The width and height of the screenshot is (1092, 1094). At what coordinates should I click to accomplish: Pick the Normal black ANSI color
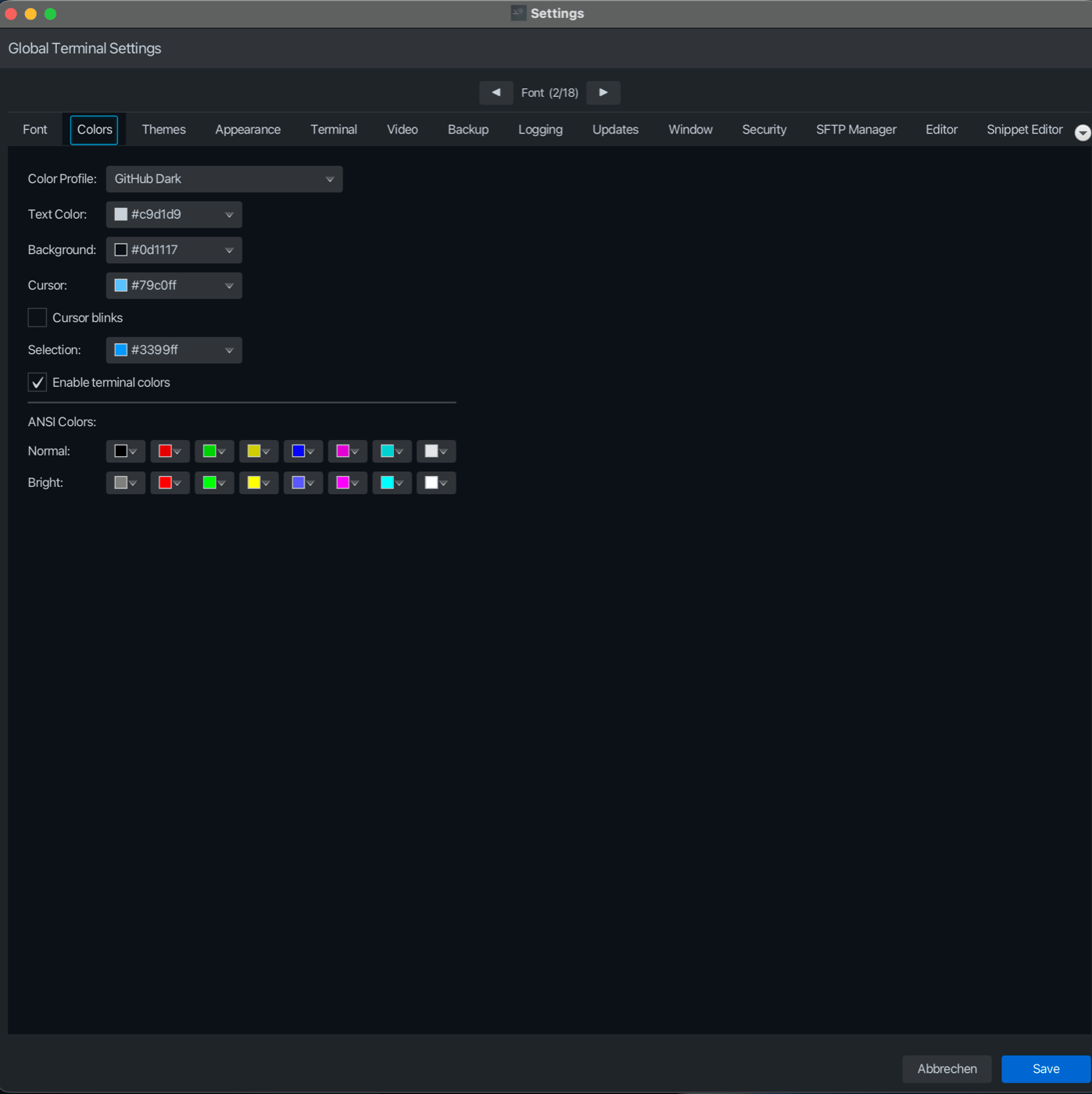[x=126, y=451]
